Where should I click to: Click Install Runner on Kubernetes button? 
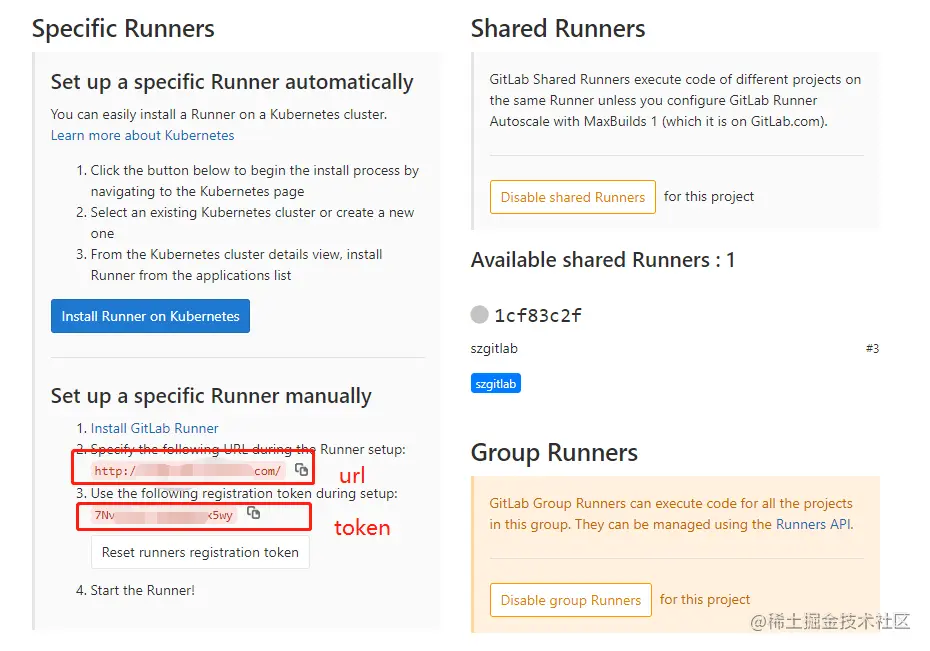click(x=150, y=316)
